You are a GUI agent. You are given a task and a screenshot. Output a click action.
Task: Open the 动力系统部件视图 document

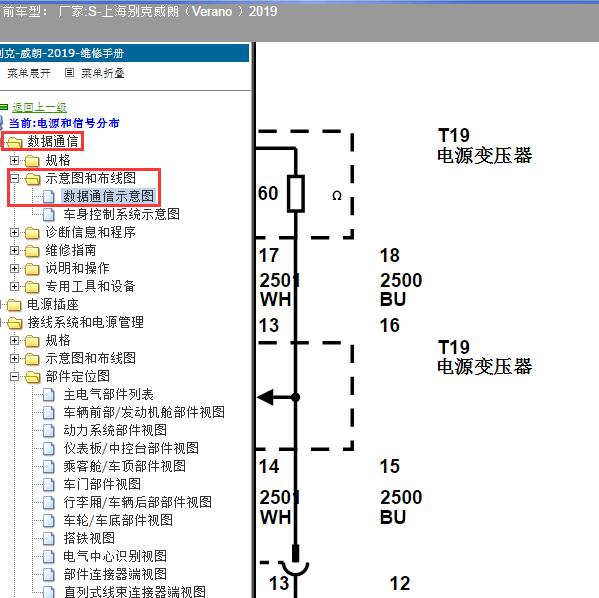pyautogui.click(x=115, y=430)
